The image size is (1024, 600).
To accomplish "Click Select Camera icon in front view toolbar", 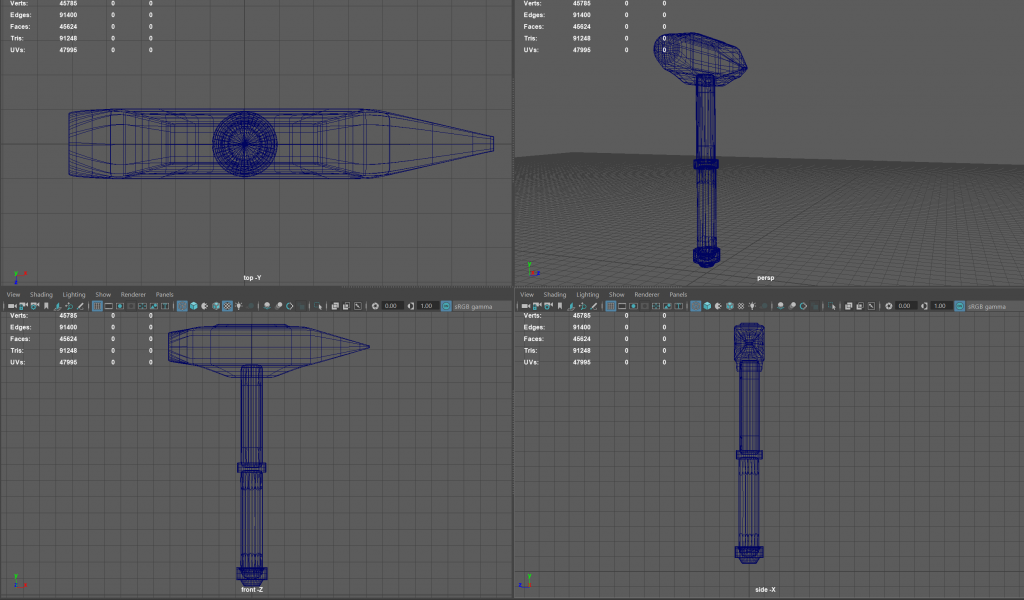I will click(x=11, y=306).
